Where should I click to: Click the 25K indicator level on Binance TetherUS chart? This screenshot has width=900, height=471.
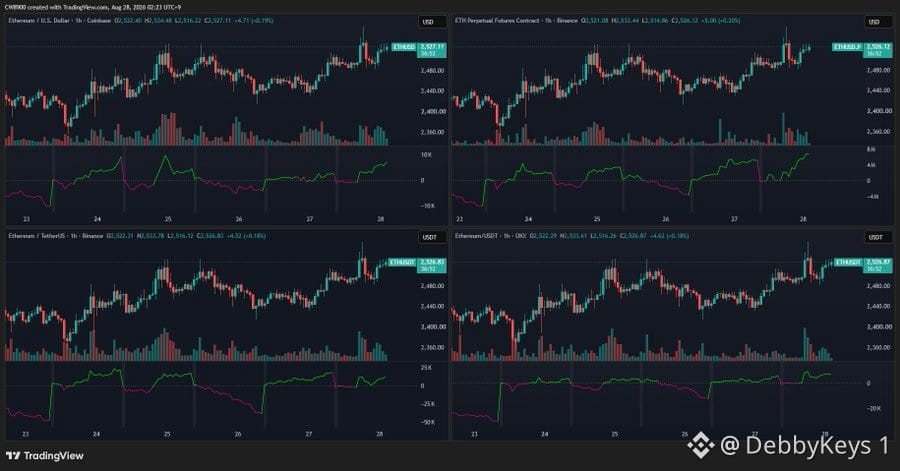426,368
